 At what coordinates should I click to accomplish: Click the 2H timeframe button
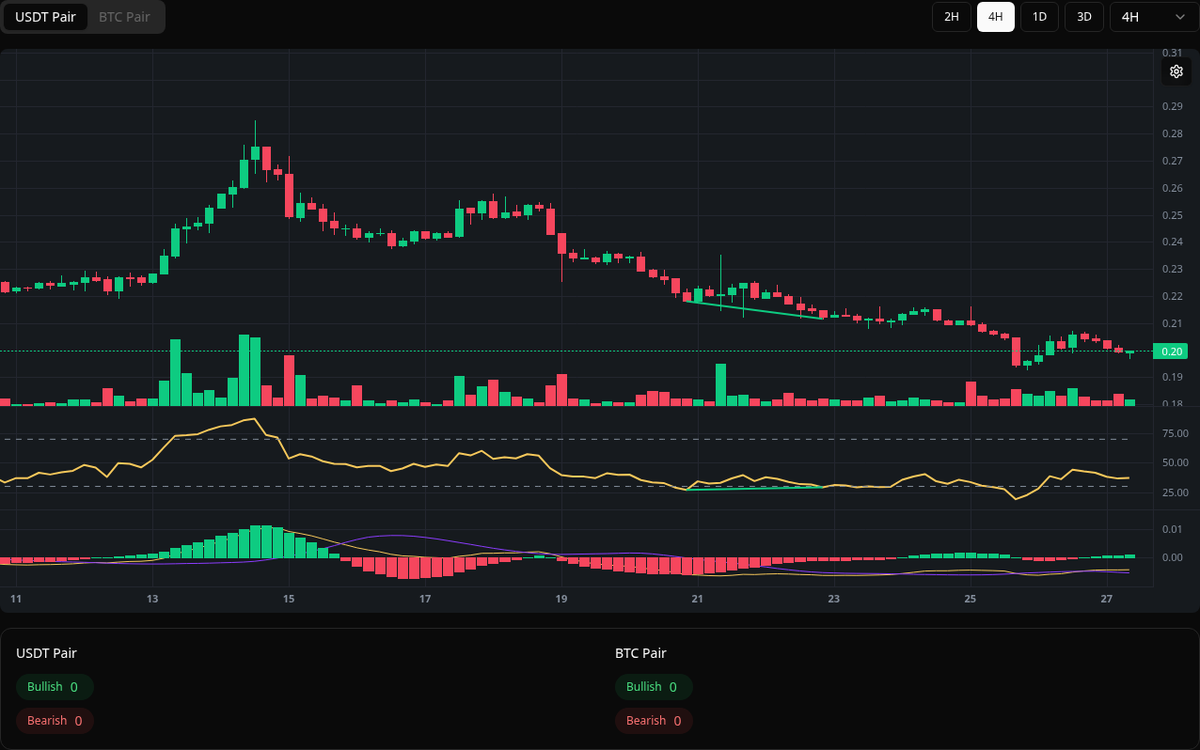tap(951, 17)
